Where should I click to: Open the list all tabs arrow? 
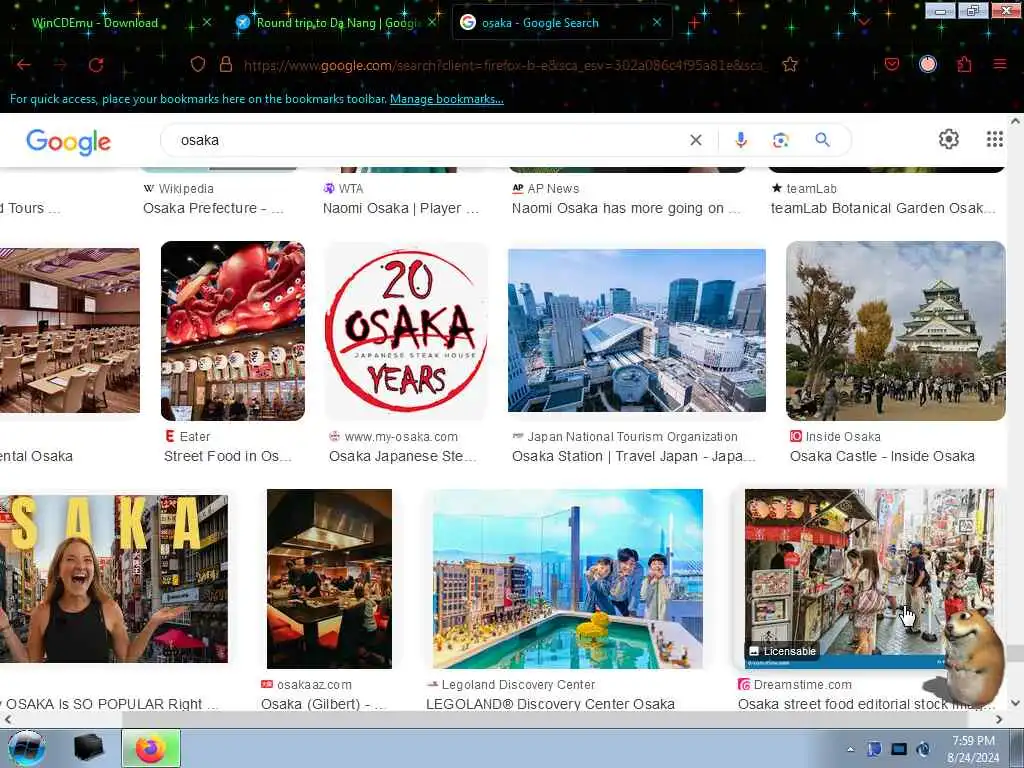(x=864, y=22)
